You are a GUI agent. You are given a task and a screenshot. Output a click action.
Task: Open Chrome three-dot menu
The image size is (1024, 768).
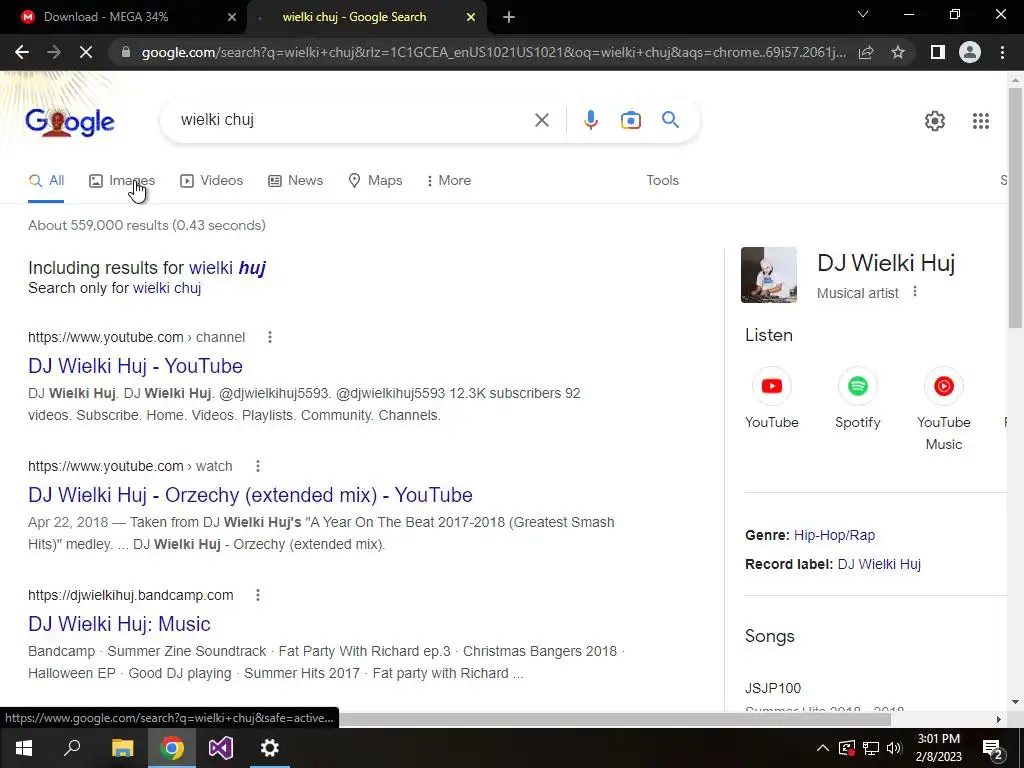point(1002,52)
